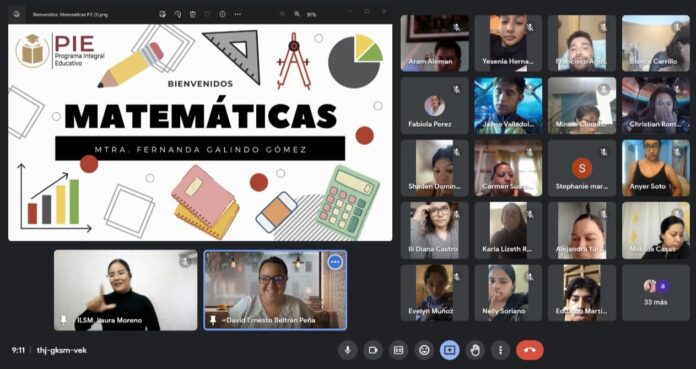Raise hand using the hand icon
Image resolution: width=696 pixels, height=369 pixels.
point(475,350)
